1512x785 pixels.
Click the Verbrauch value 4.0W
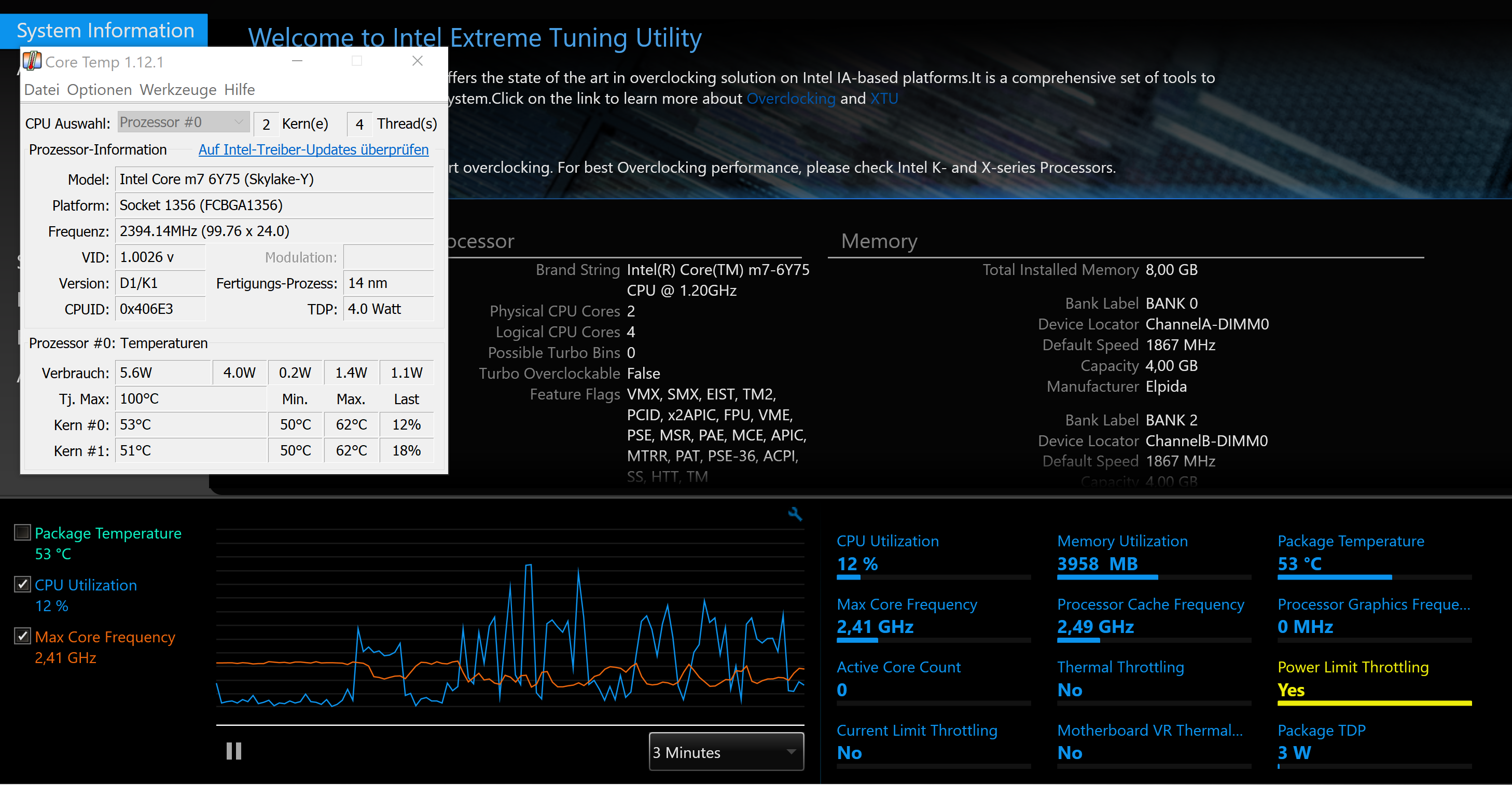pos(240,373)
